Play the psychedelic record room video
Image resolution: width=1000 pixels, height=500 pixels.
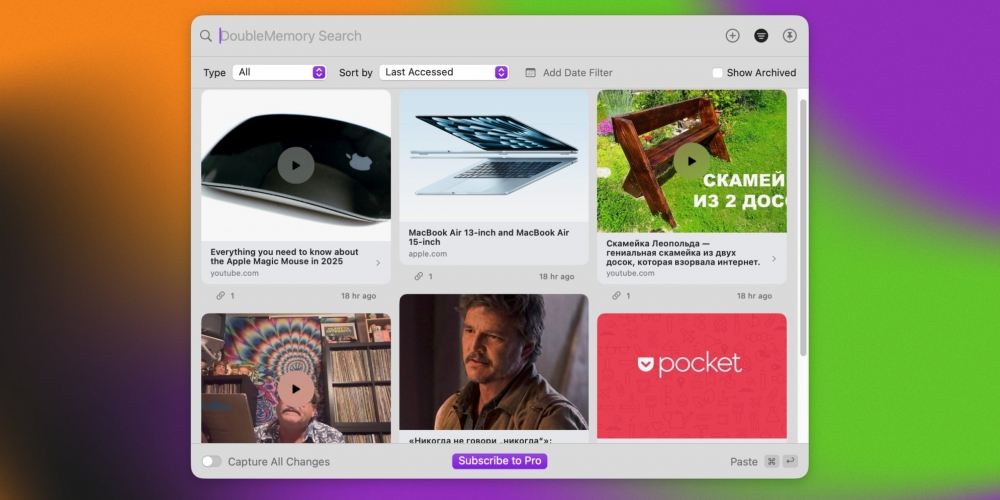296,388
